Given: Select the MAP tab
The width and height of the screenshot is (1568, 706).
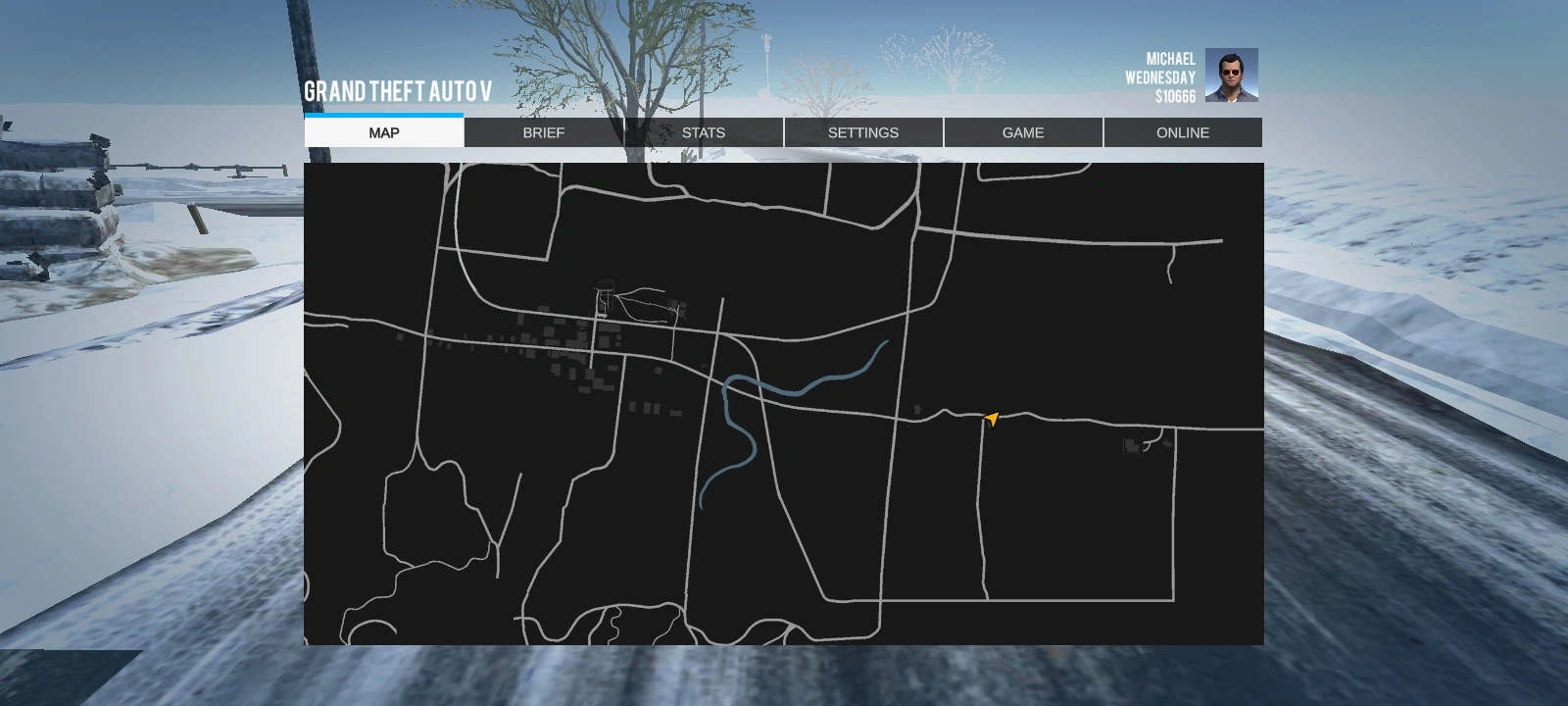Looking at the screenshot, I should click(x=383, y=132).
